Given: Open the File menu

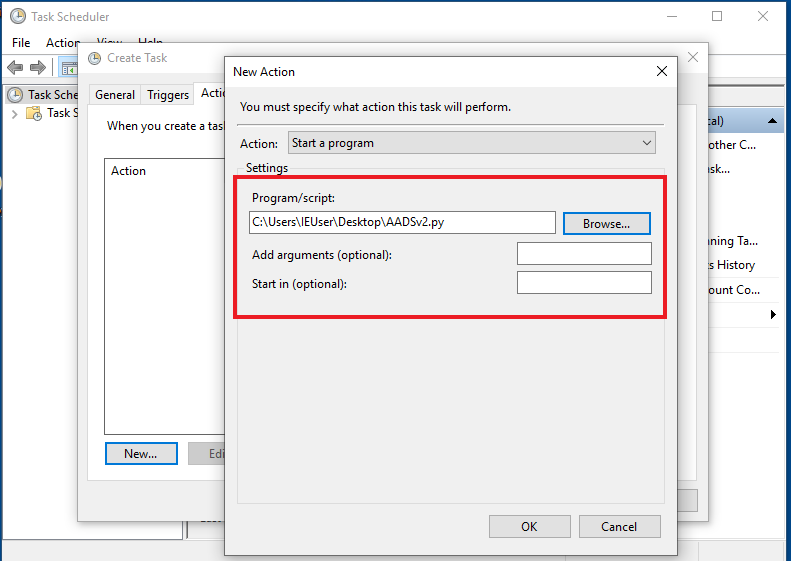Looking at the screenshot, I should click(21, 43).
